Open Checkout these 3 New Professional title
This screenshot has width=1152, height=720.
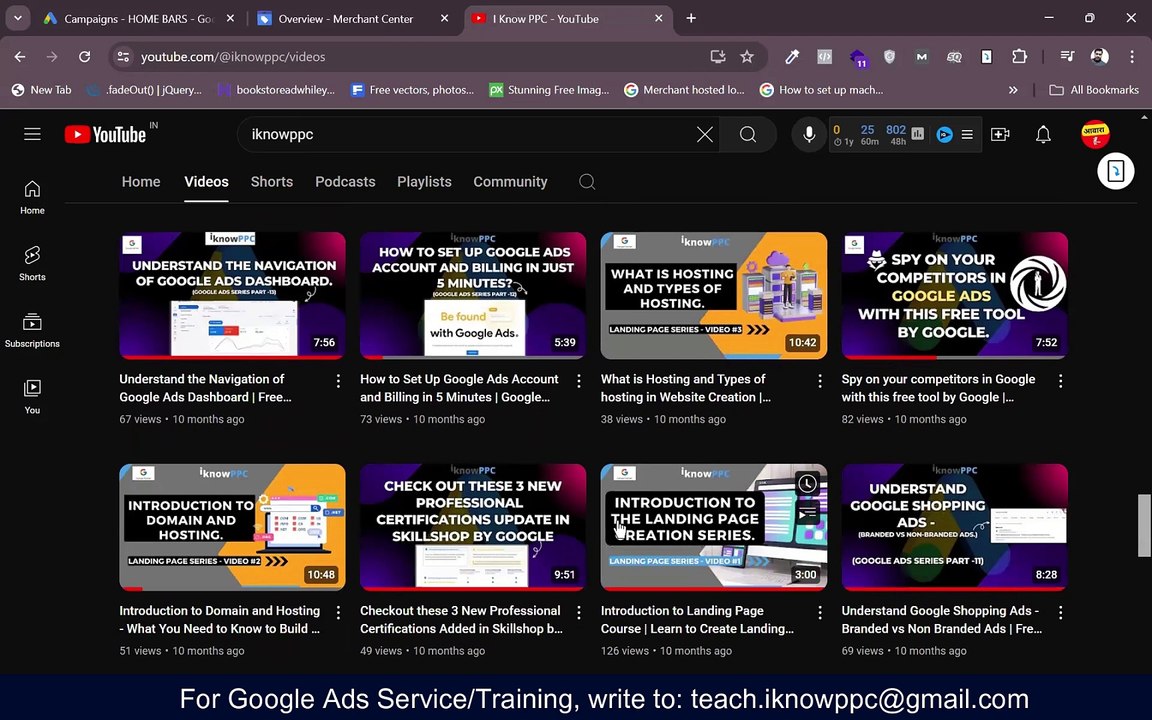point(461,619)
